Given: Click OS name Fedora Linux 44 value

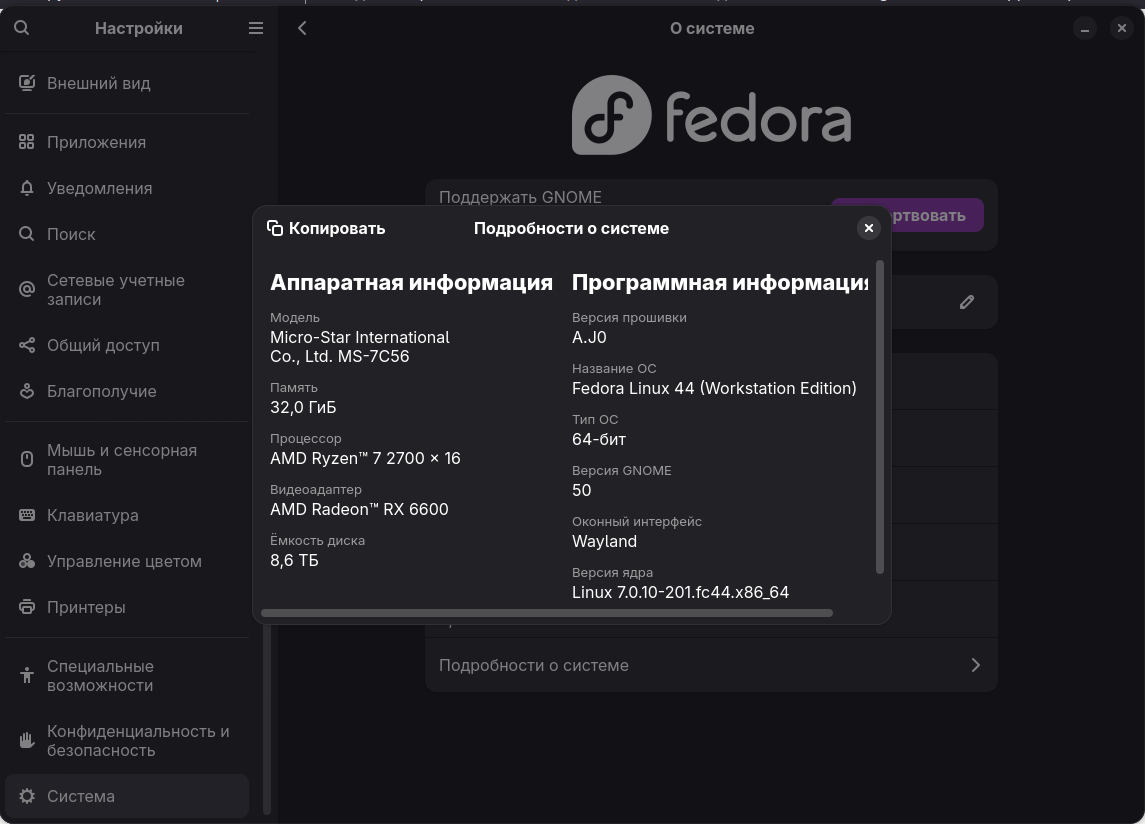Looking at the screenshot, I should click(x=714, y=389).
